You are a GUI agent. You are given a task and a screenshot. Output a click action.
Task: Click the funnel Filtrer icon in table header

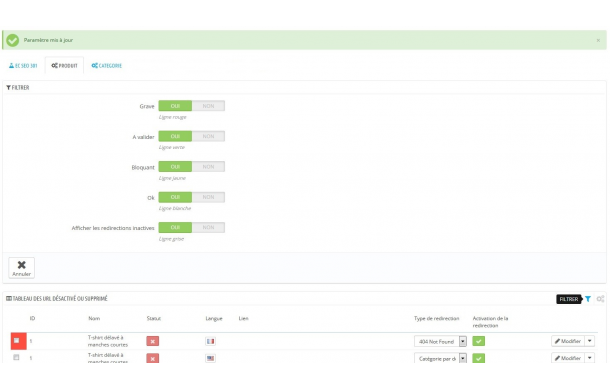tap(588, 299)
